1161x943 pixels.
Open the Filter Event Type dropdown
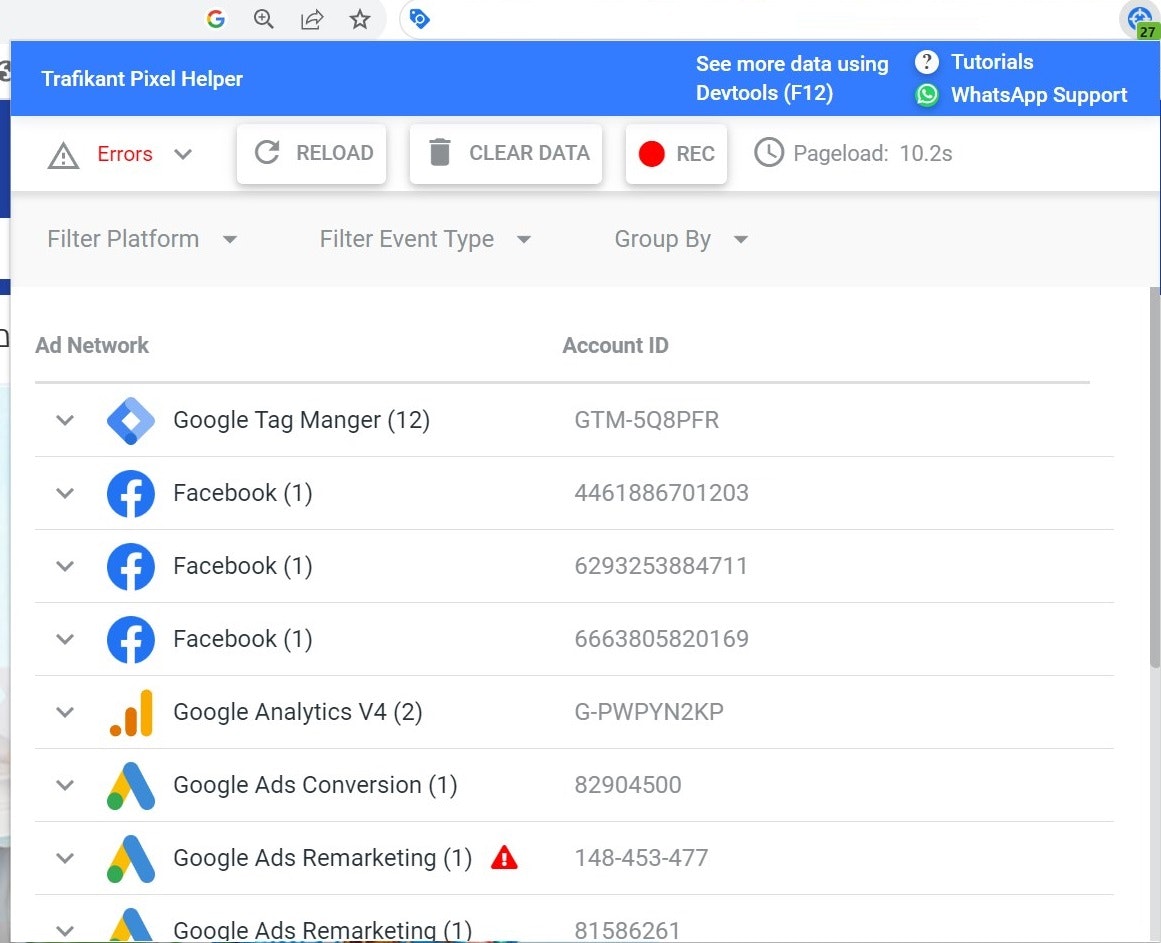point(425,239)
